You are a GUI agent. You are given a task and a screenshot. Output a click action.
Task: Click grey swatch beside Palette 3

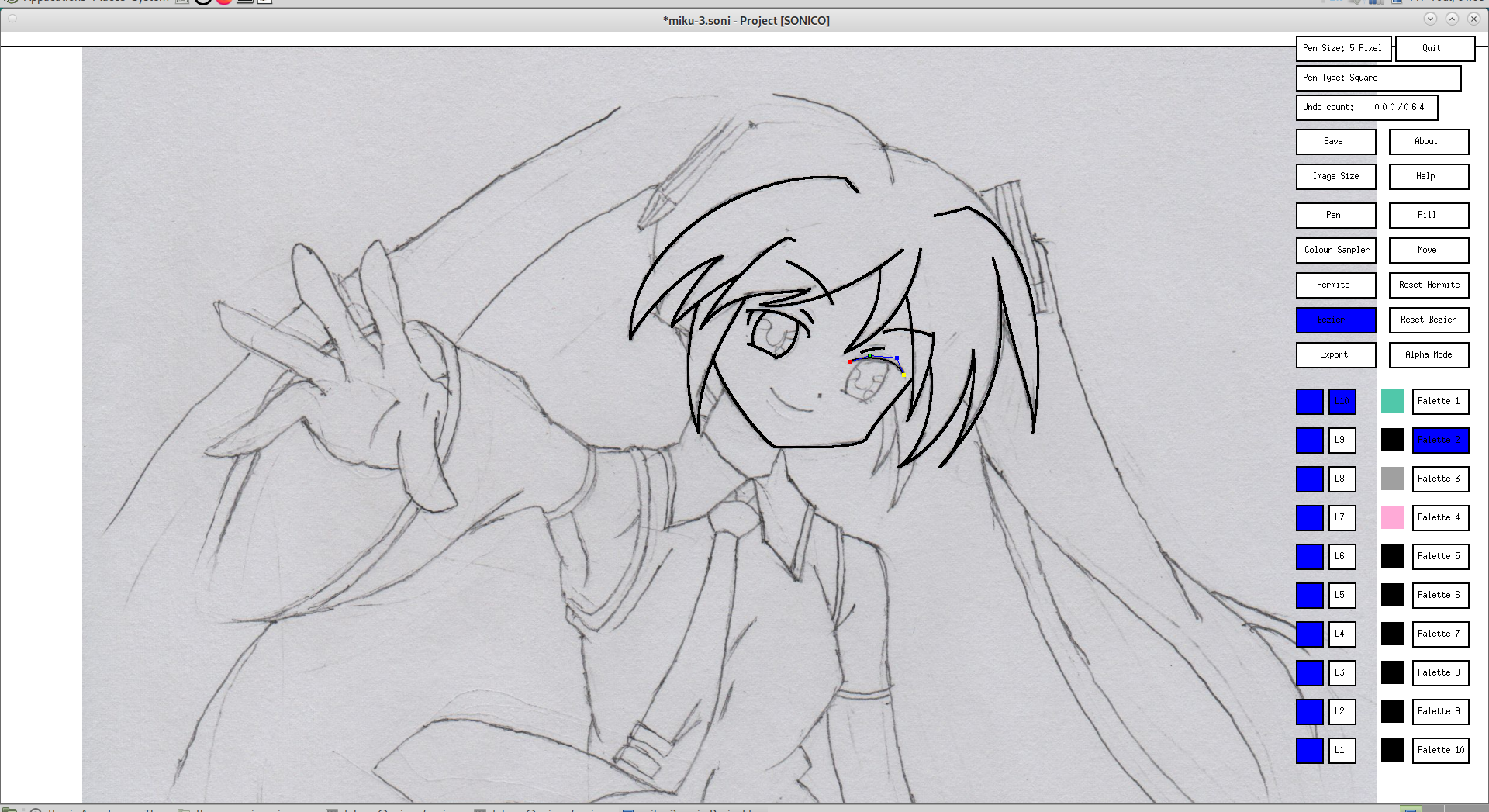pyautogui.click(x=1393, y=479)
